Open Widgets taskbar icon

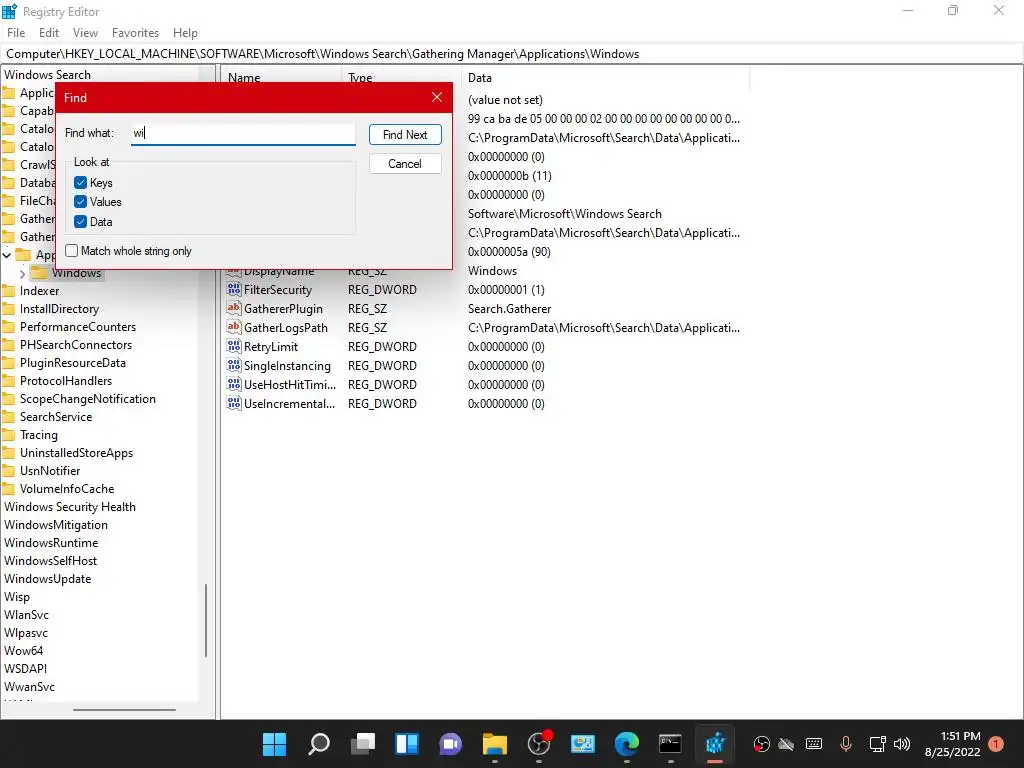coord(407,744)
